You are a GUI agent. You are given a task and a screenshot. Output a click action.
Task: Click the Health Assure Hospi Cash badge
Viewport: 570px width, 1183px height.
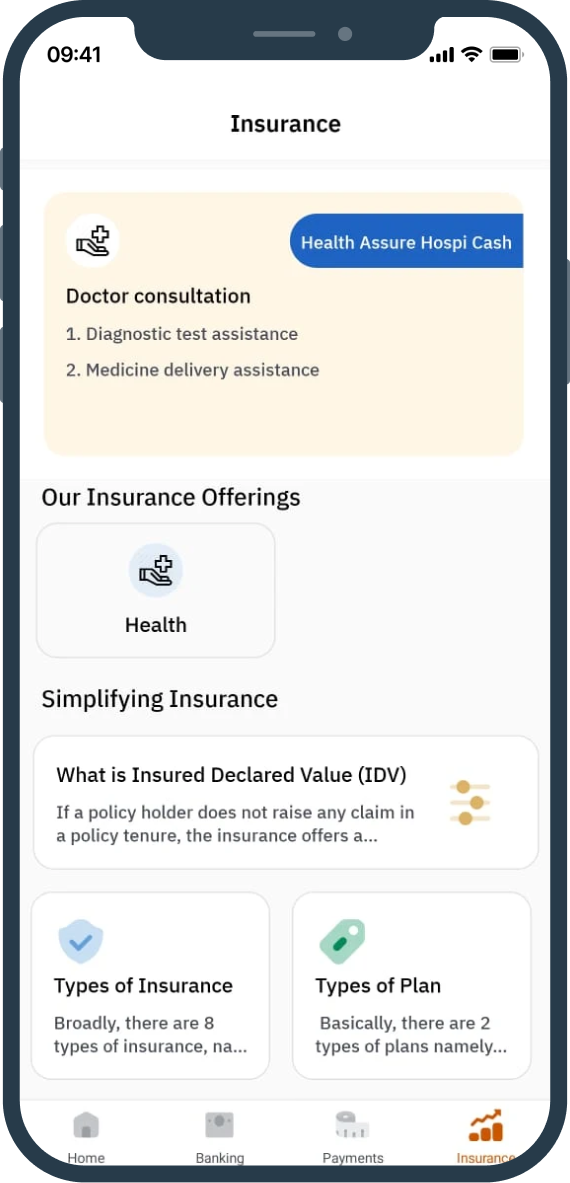(x=406, y=241)
